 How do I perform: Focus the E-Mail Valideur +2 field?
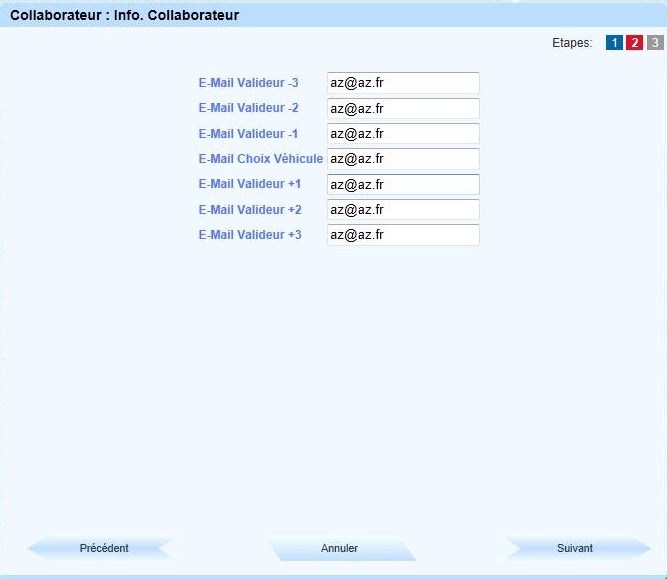point(403,210)
